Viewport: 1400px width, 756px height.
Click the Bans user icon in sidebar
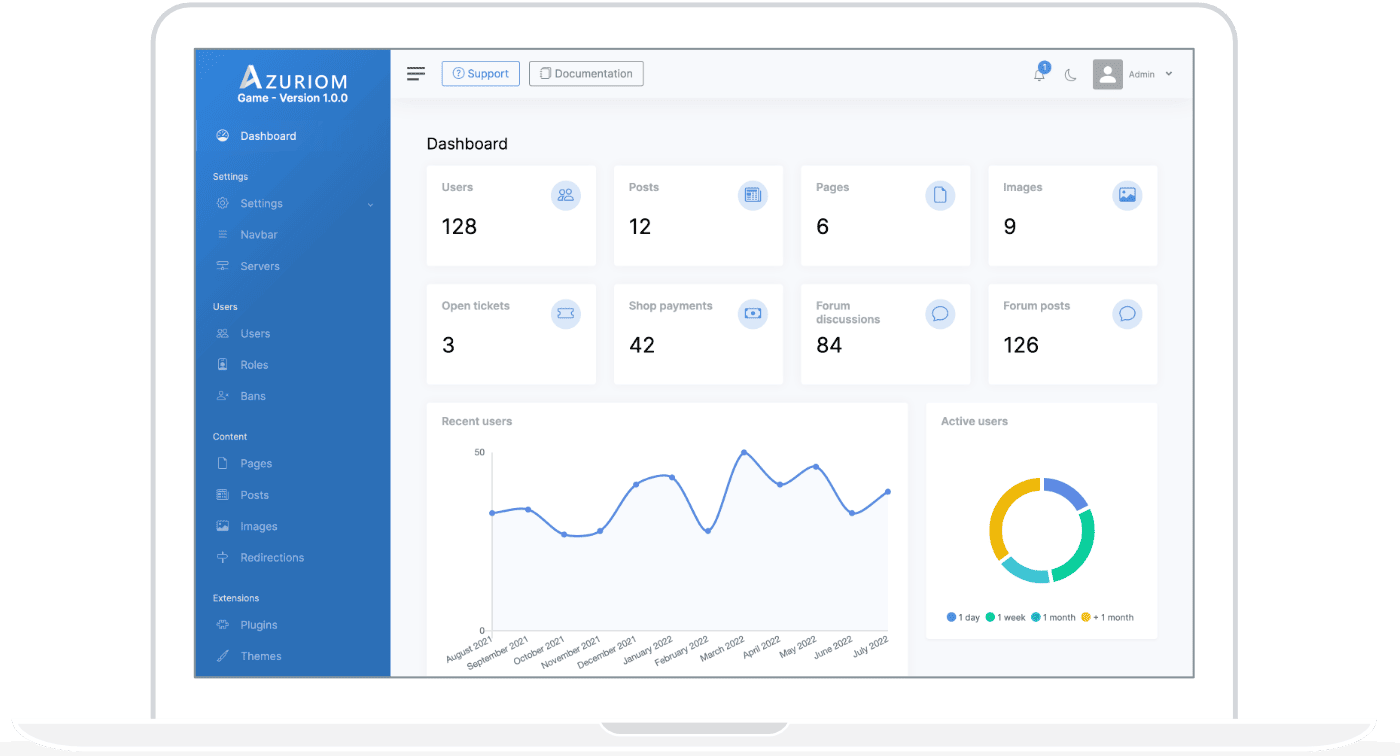click(x=223, y=396)
